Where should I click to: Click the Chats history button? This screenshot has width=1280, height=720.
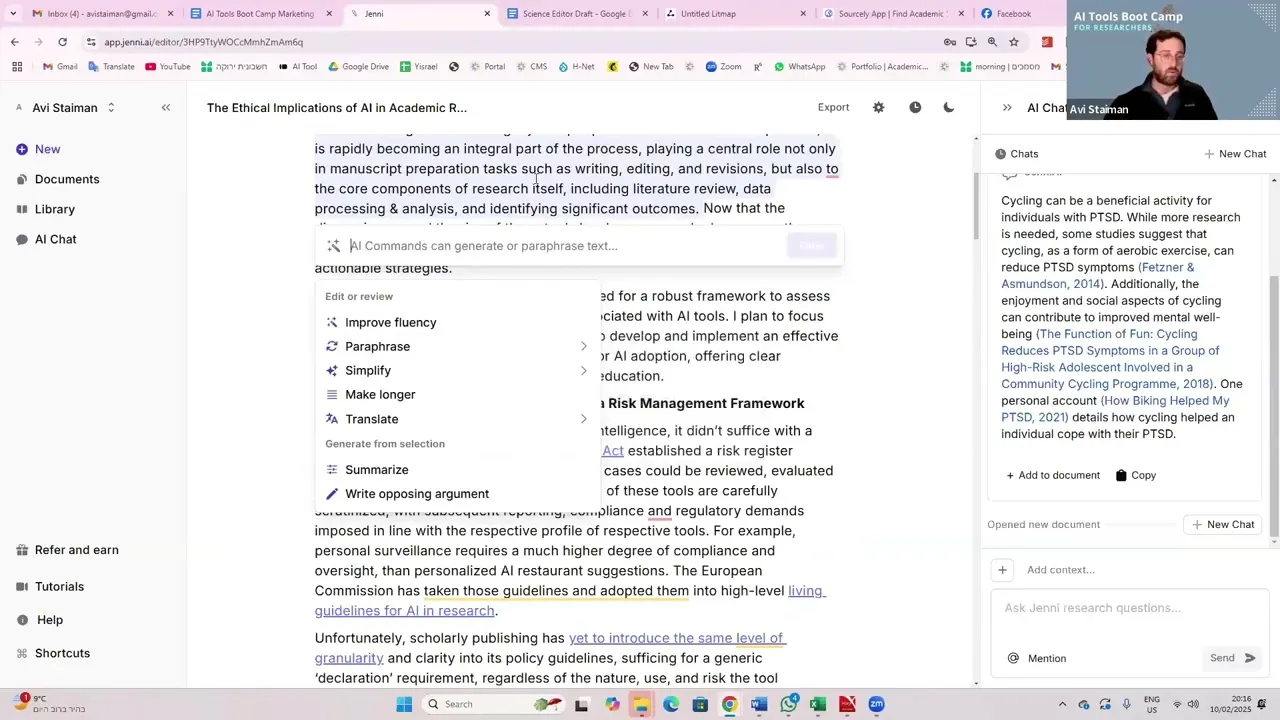point(1017,154)
